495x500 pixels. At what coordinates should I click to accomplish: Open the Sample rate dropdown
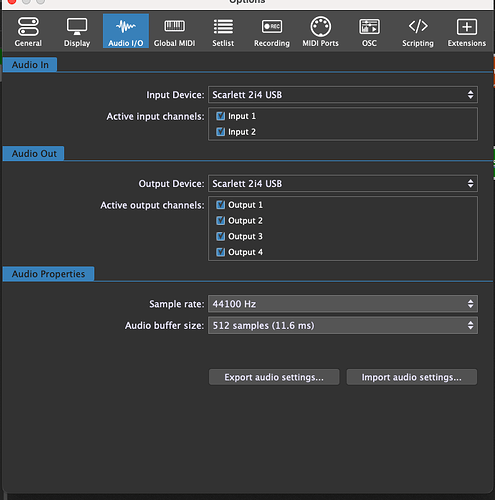[343, 304]
